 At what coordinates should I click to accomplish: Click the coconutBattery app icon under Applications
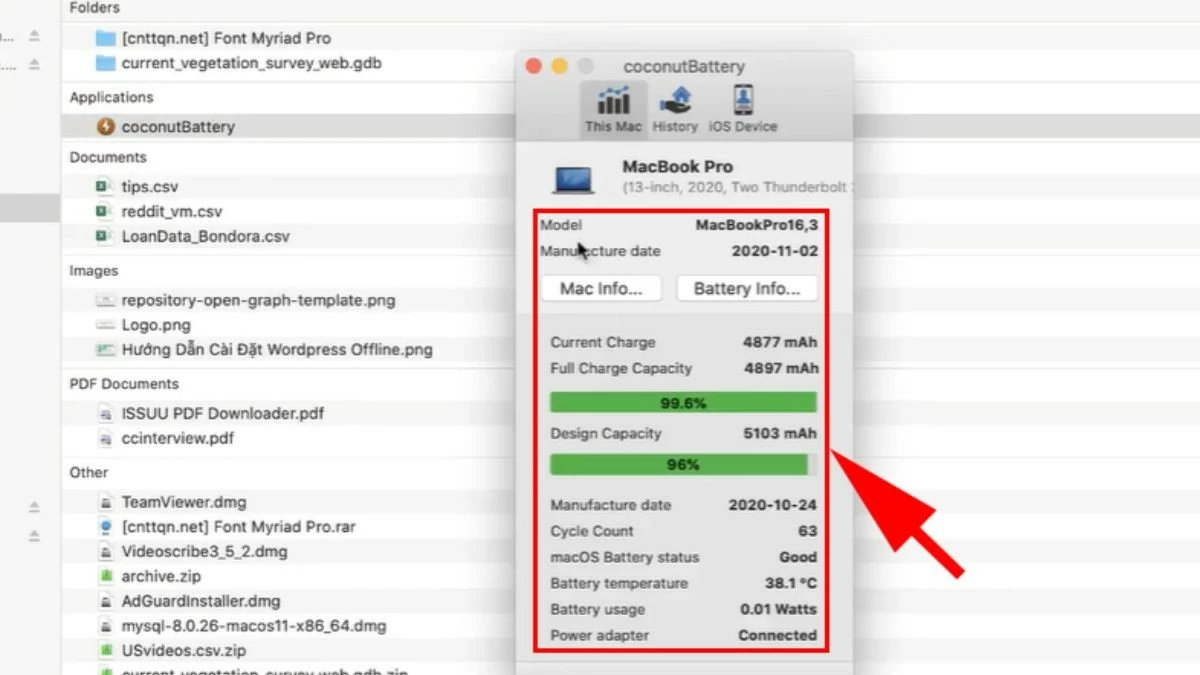(x=107, y=127)
